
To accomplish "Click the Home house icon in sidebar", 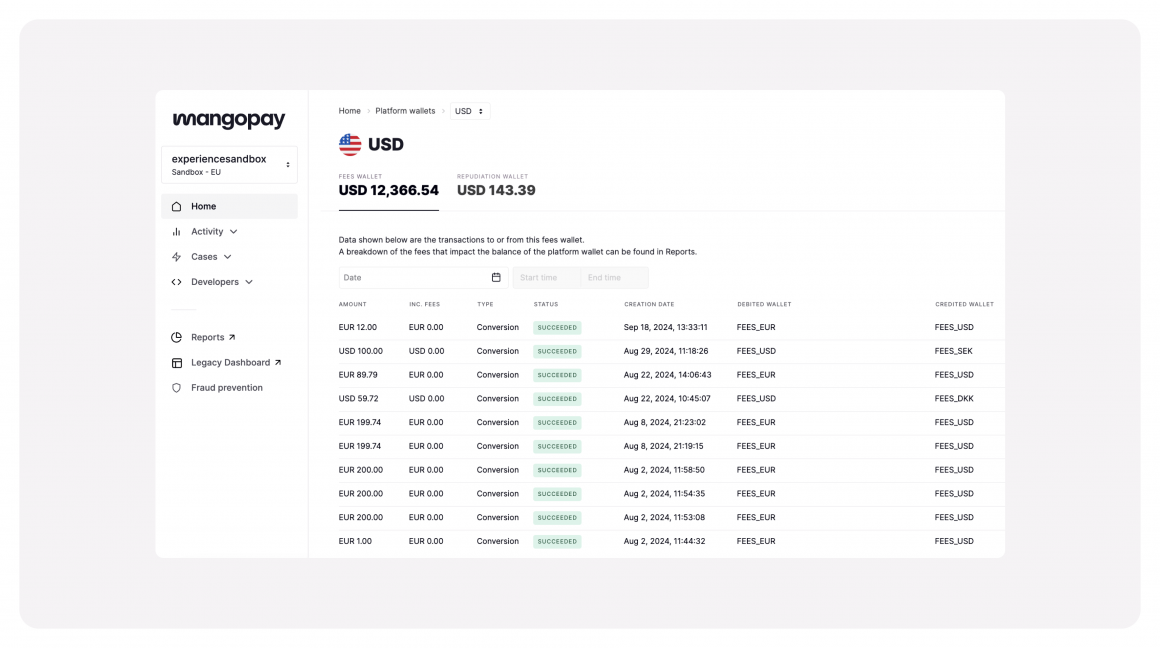I will click(x=177, y=207).
